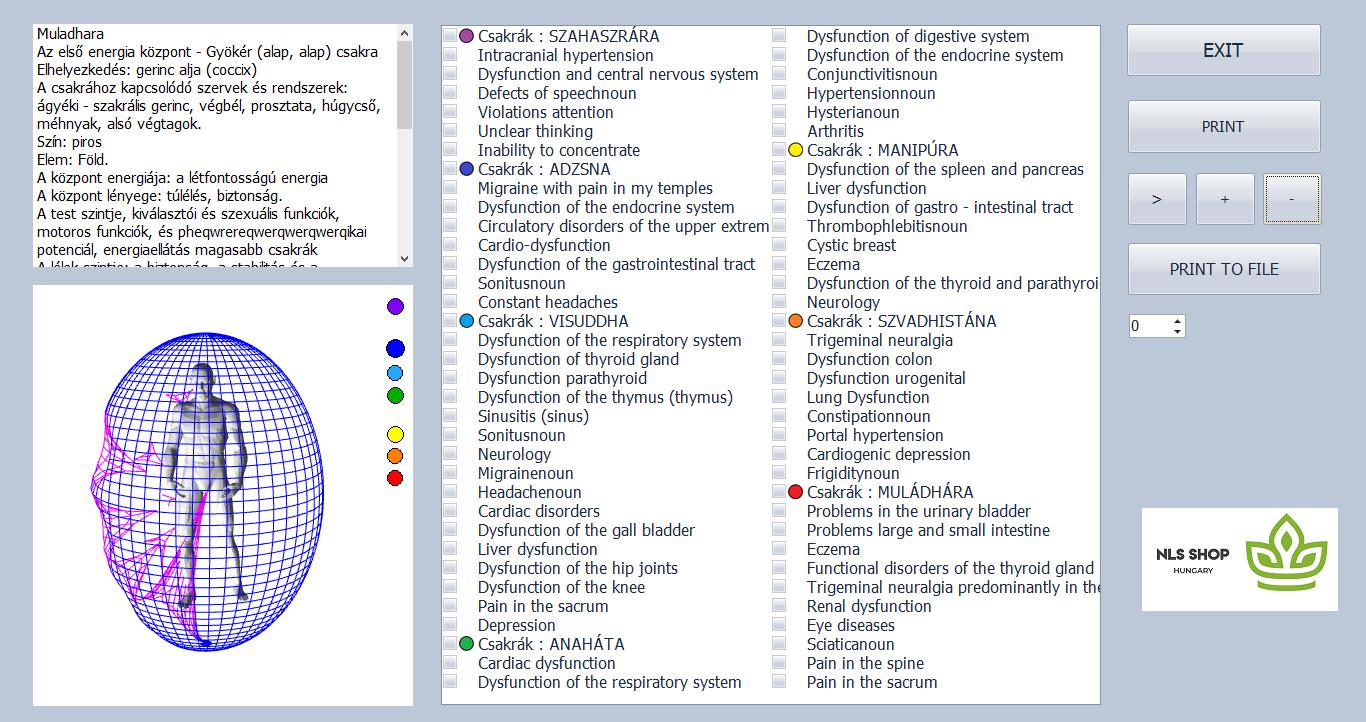Select the row Unclear thinking
This screenshot has width=1366, height=722.
pyautogui.click(x=535, y=131)
